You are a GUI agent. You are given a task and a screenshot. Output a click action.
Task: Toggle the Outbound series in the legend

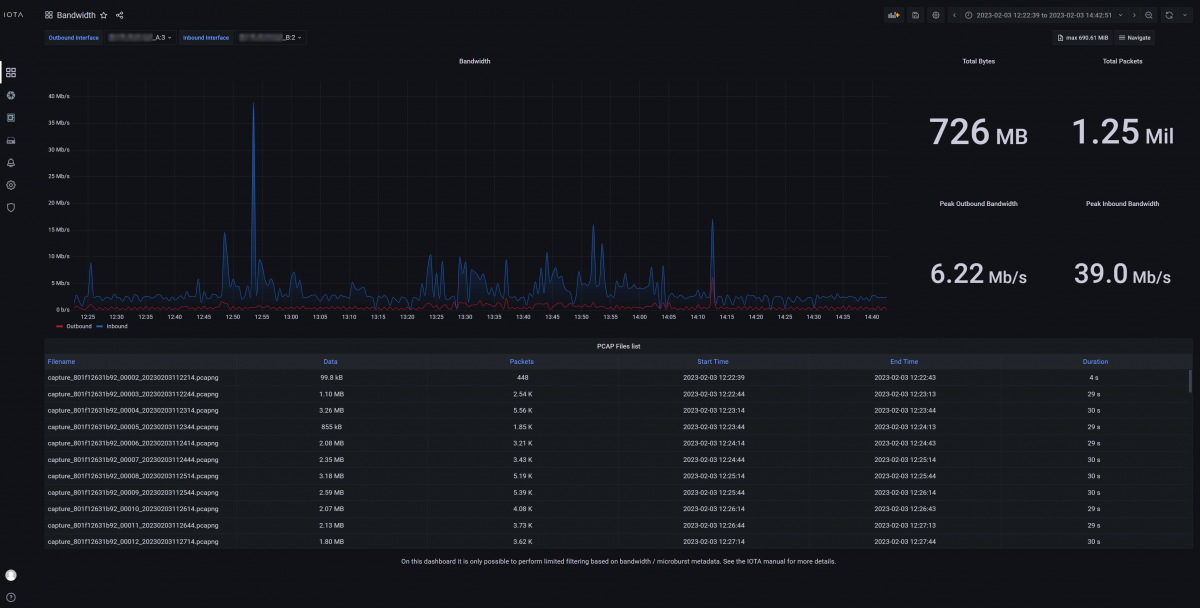click(x=73, y=326)
